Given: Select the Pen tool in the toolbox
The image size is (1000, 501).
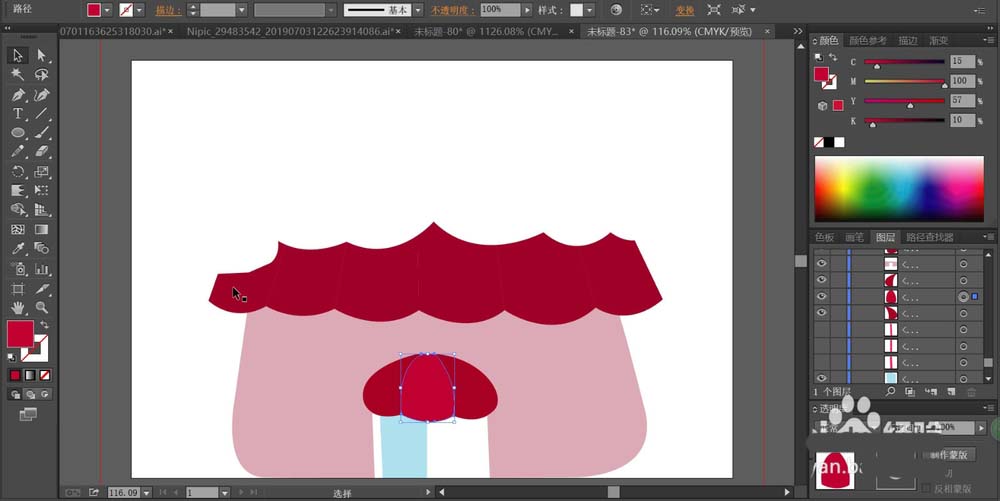Looking at the screenshot, I should [18, 95].
